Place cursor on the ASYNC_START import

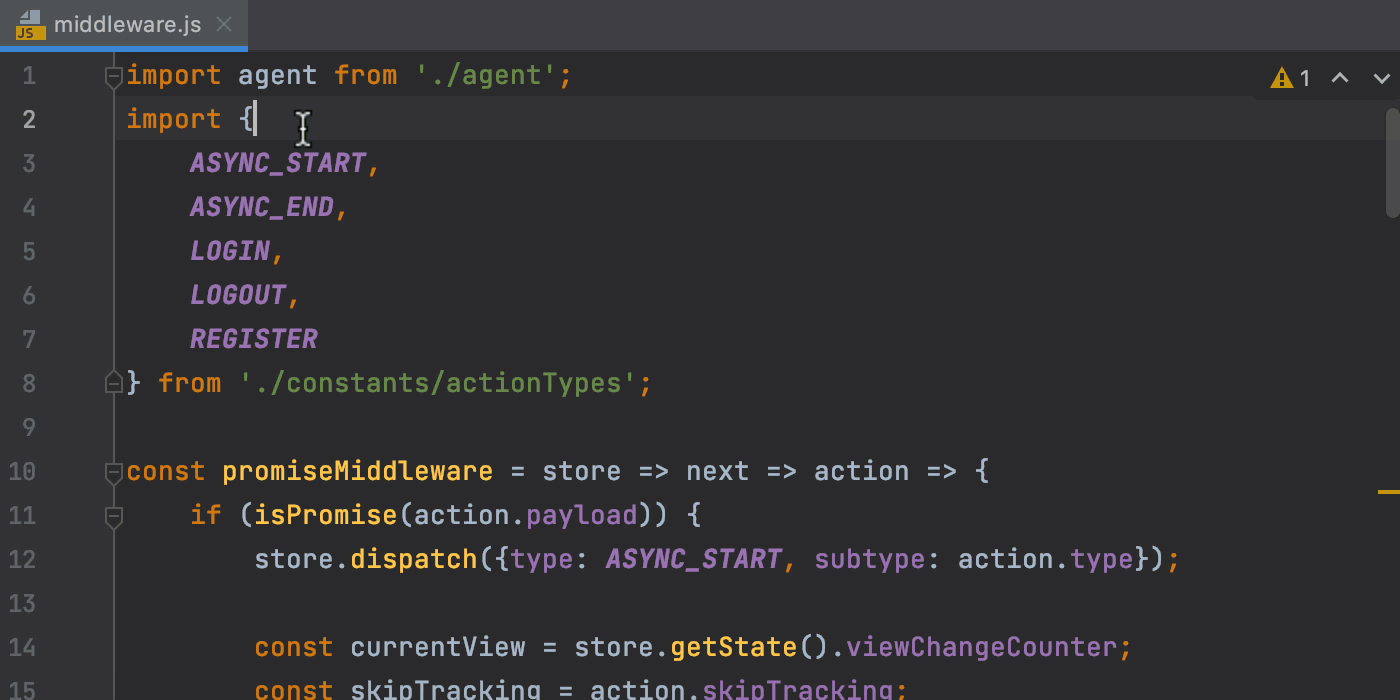280,162
